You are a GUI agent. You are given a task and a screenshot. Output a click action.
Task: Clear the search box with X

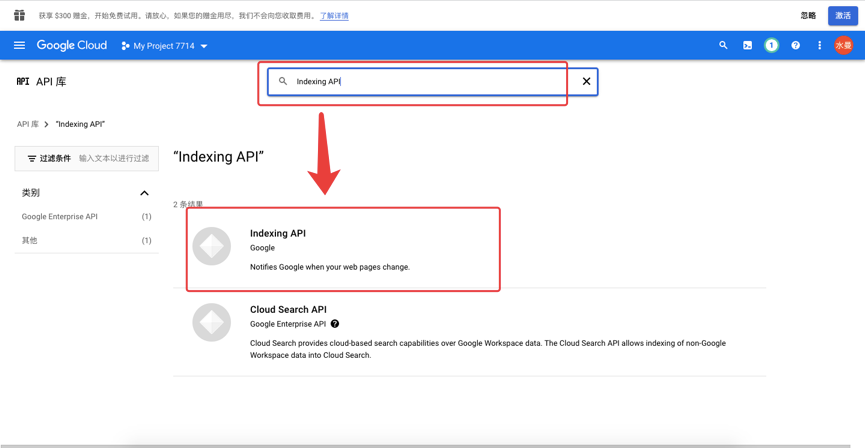[x=586, y=81]
